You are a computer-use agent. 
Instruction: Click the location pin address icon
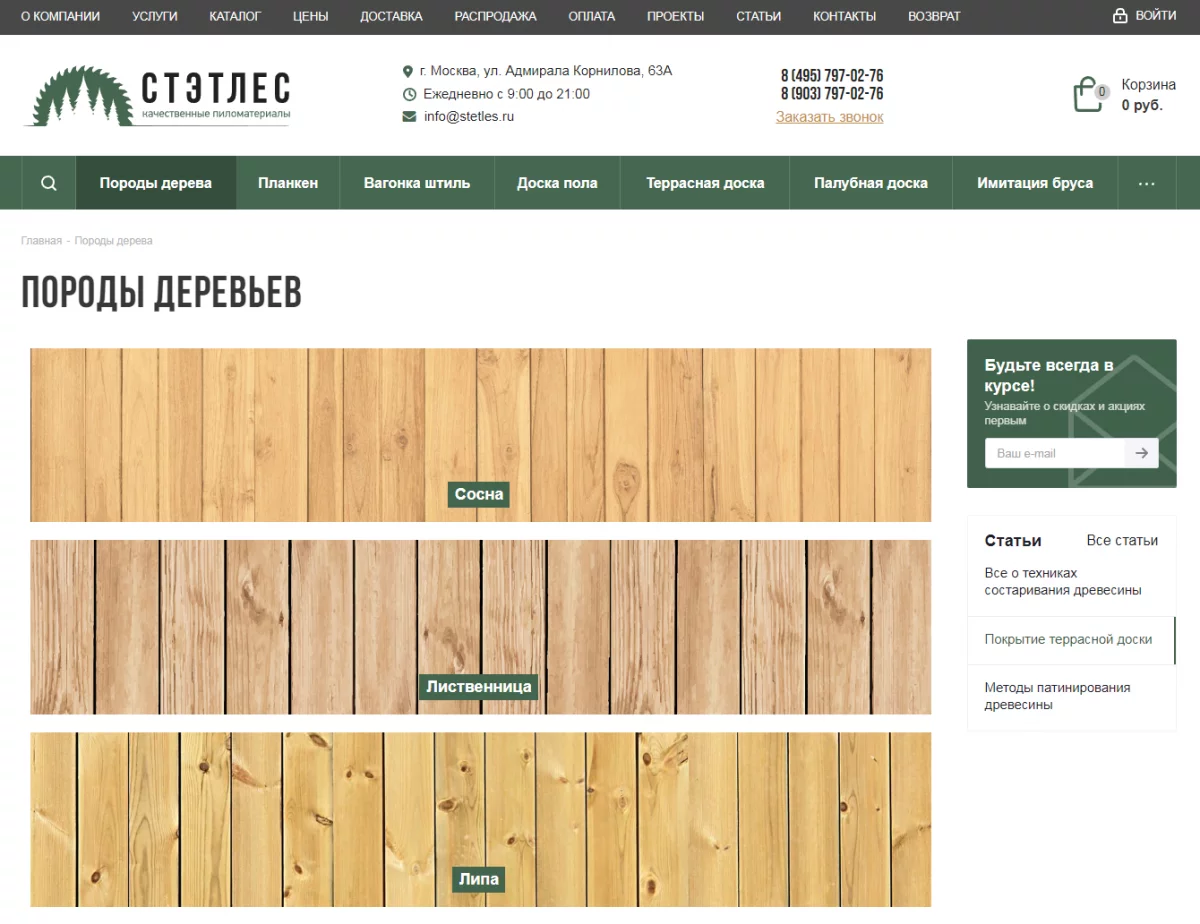[408, 71]
